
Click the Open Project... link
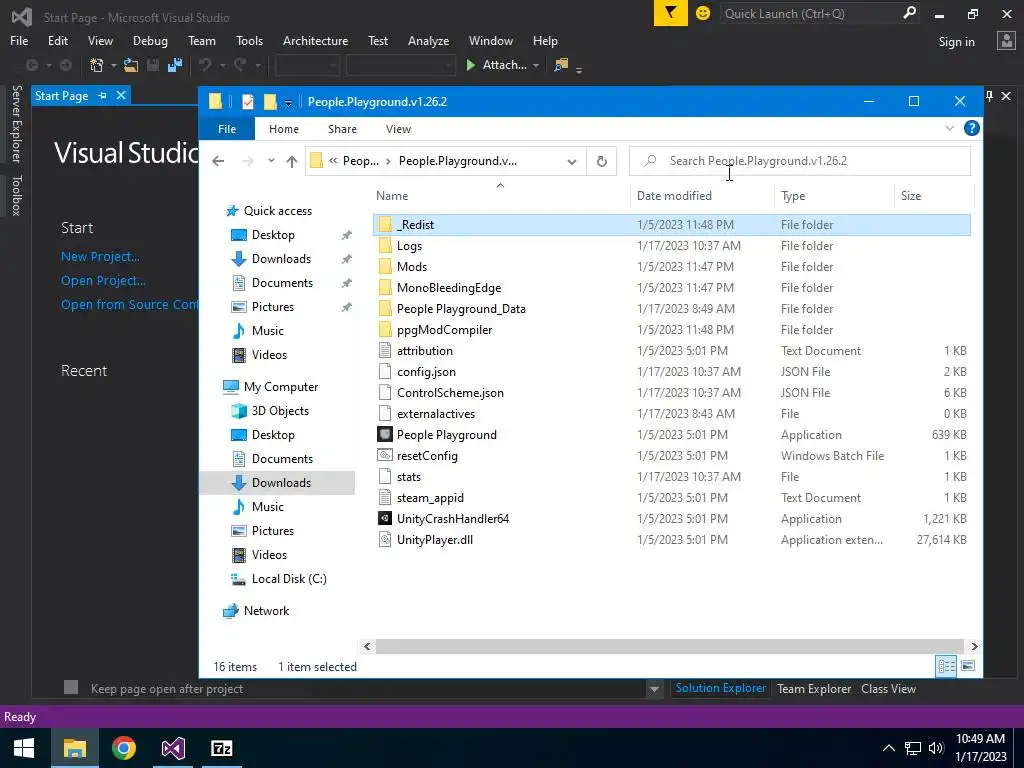(x=103, y=281)
